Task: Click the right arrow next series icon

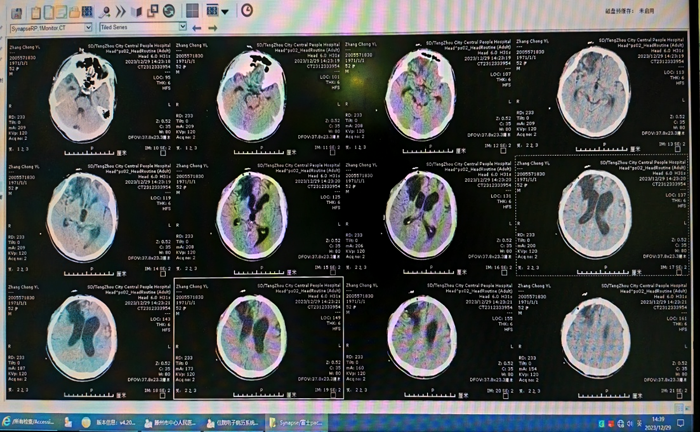Action: point(212,28)
